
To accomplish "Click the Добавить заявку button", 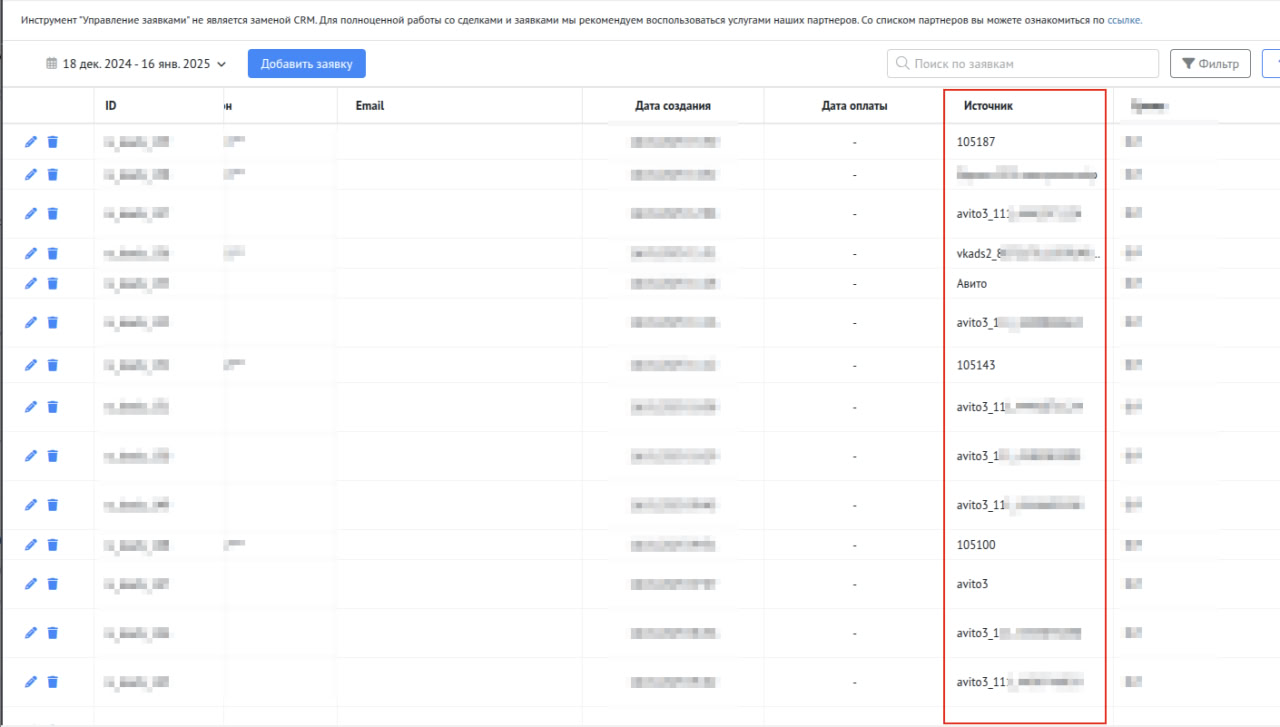I will pos(307,64).
